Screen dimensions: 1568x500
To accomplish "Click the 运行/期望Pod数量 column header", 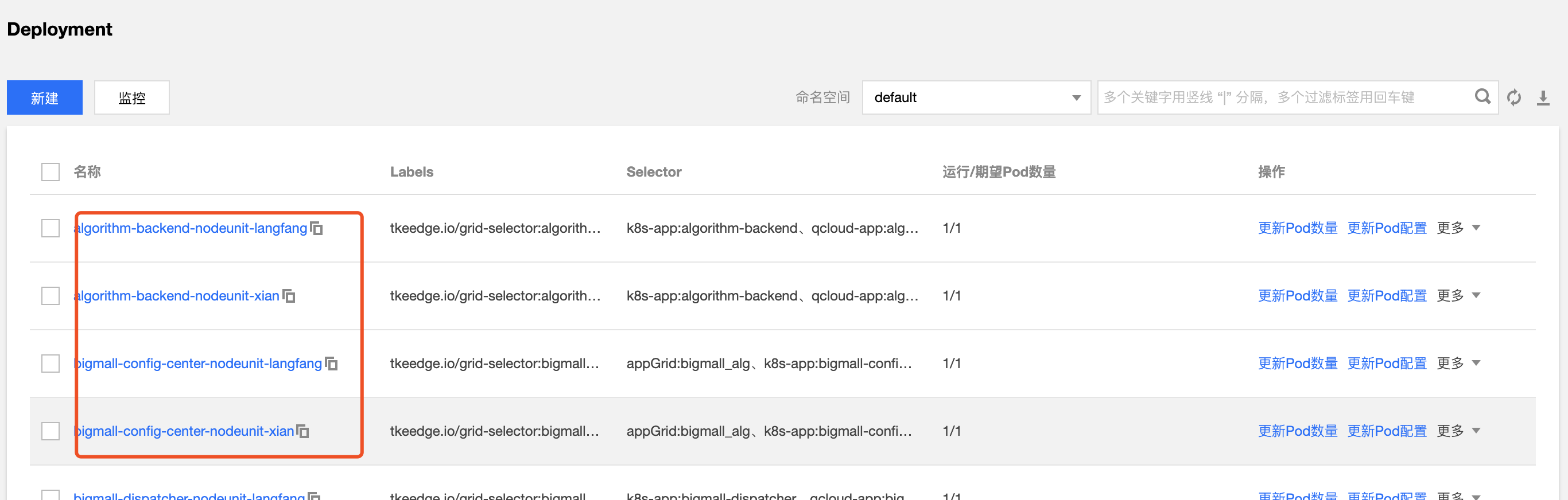I will click(999, 172).
